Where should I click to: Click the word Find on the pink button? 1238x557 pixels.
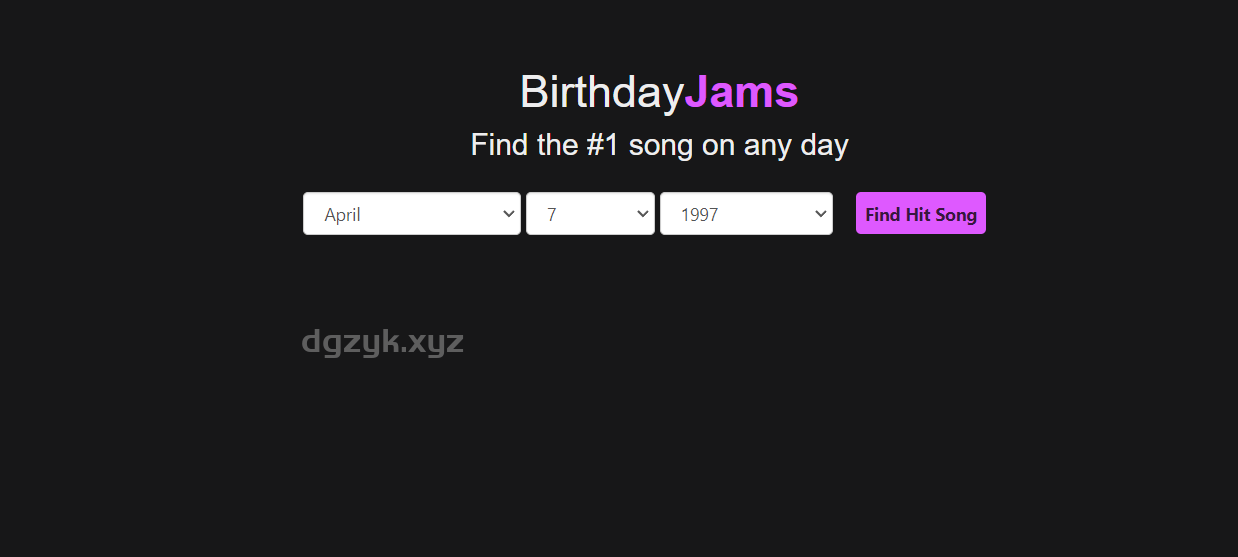[x=883, y=214]
